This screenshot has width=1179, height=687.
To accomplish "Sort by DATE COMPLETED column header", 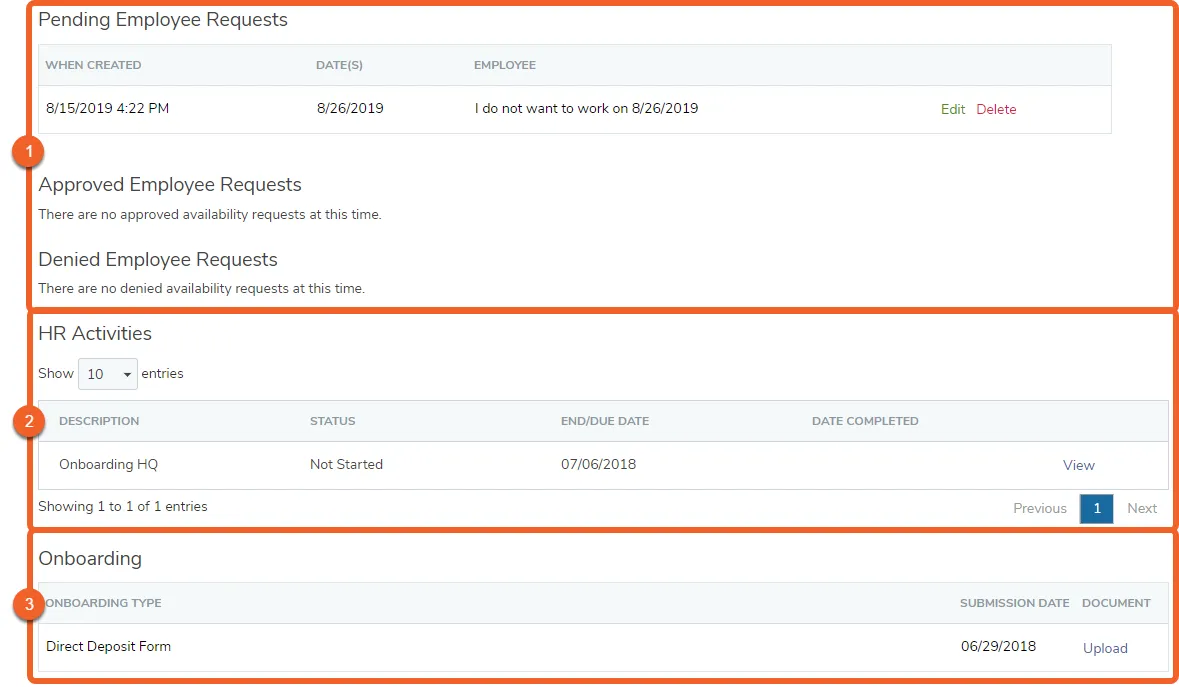I will (865, 421).
